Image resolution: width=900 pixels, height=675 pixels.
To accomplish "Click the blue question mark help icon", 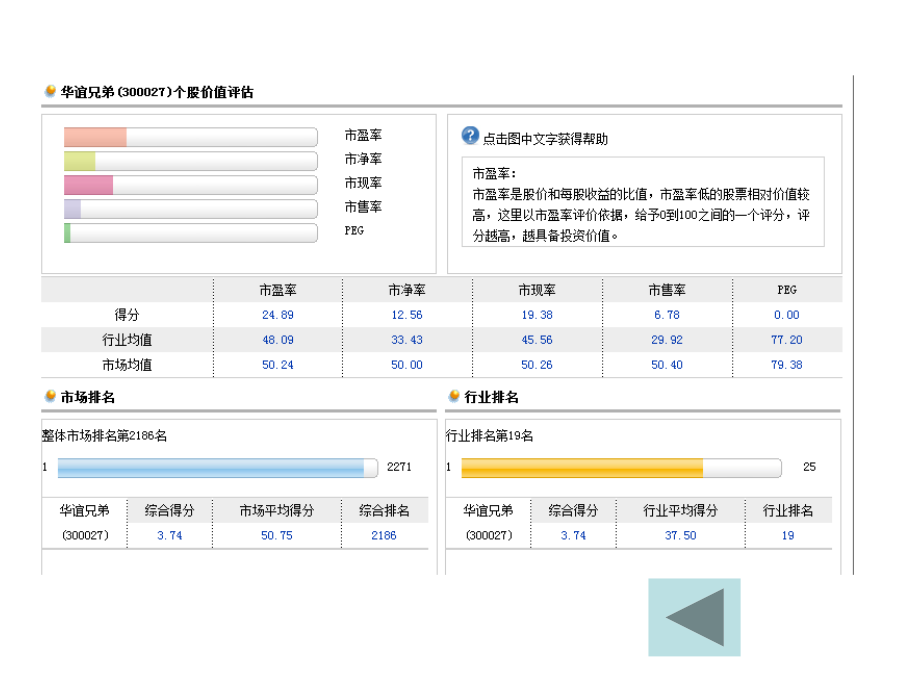I will [470, 136].
